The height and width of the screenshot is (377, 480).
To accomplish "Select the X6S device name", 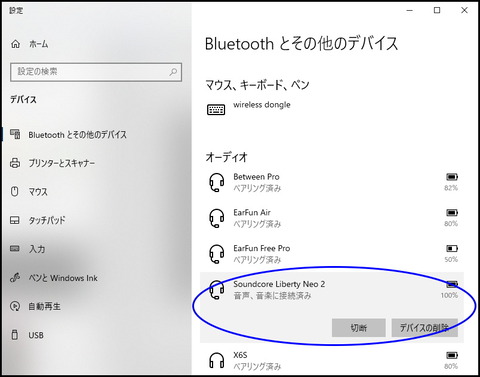I will coord(240,355).
